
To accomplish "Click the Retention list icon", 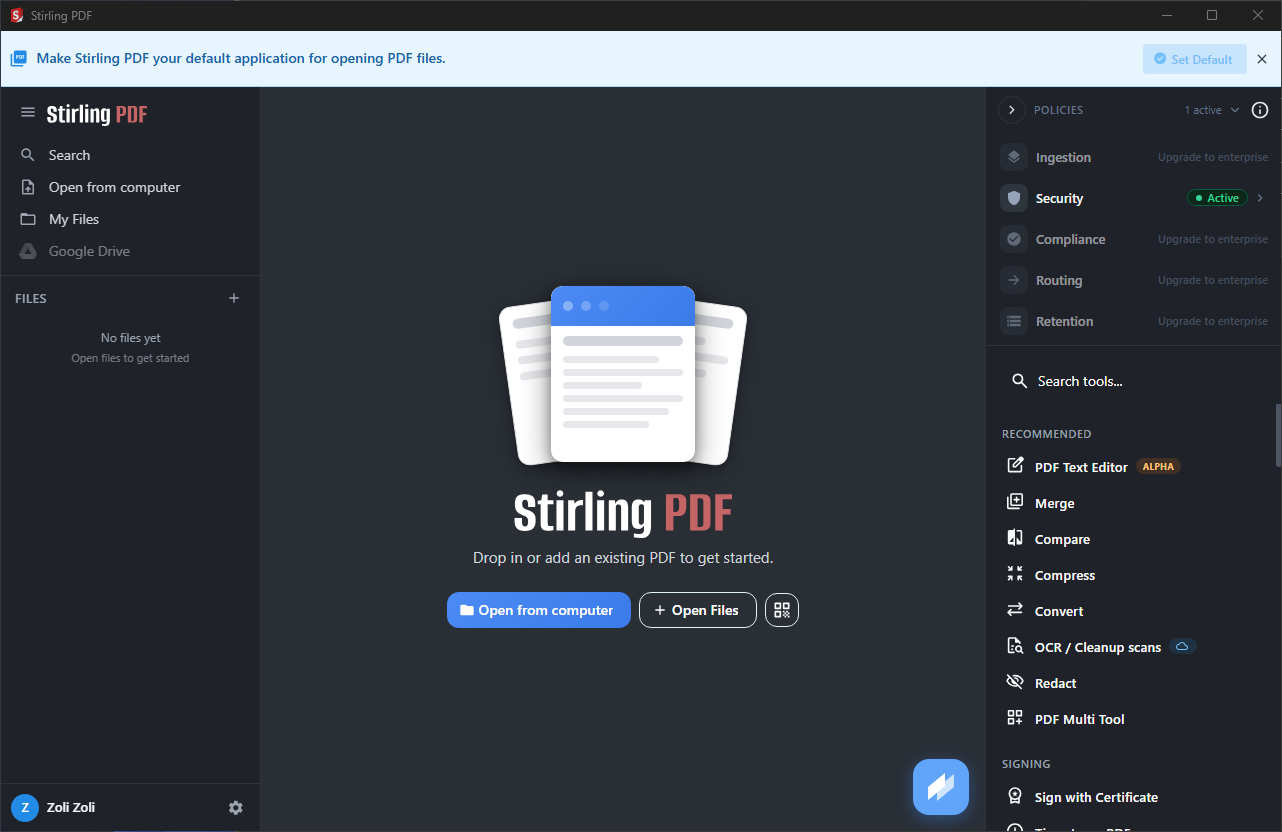I will point(1014,321).
